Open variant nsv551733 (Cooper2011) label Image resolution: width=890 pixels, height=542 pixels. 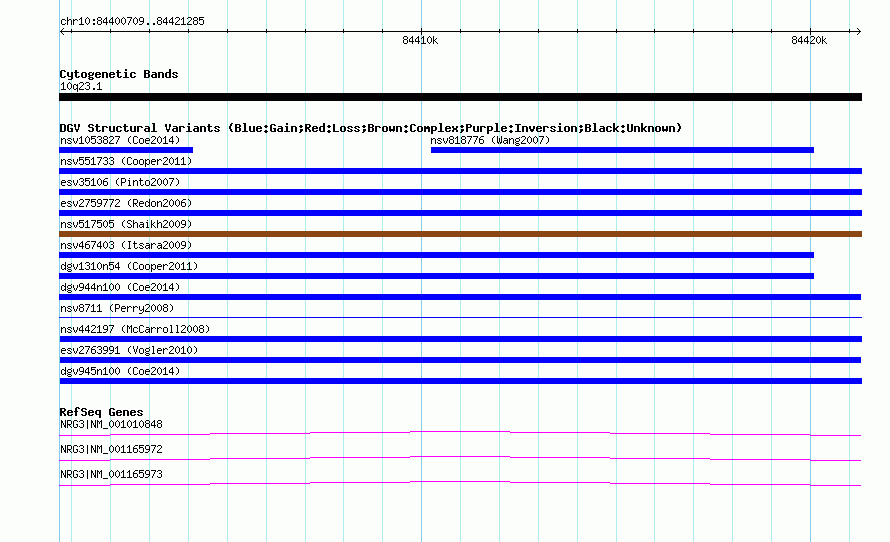pyautogui.click(x=126, y=161)
